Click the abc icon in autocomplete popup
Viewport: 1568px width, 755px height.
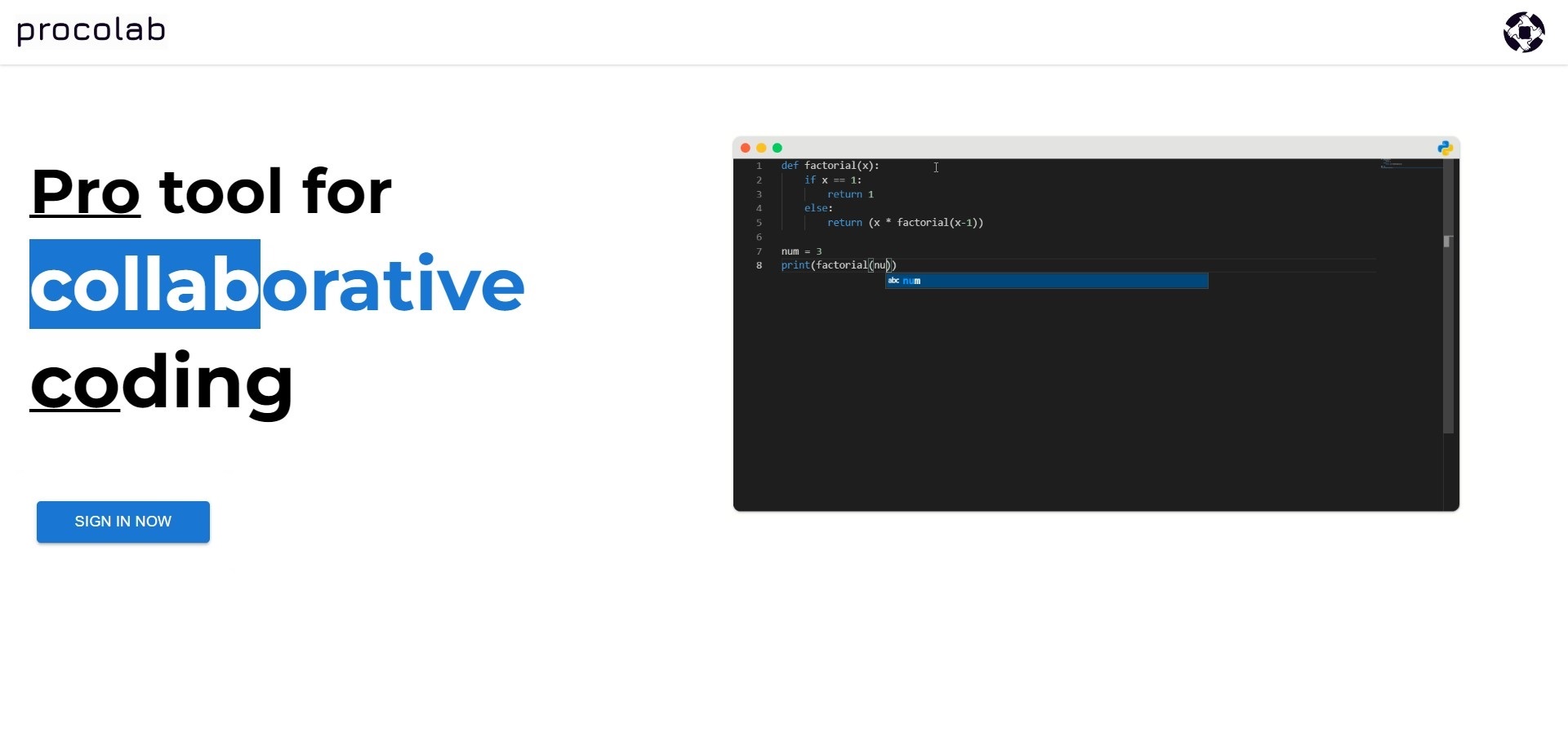click(x=893, y=281)
